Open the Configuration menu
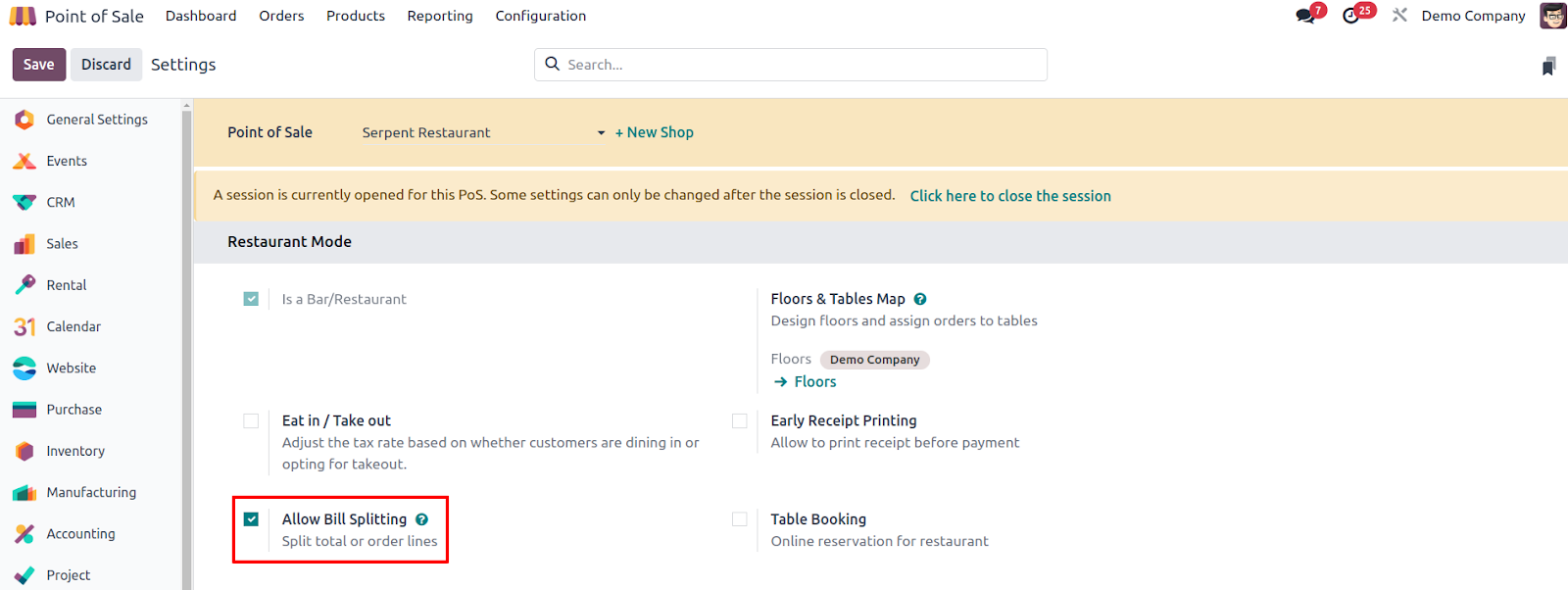1568x590 pixels. [541, 16]
